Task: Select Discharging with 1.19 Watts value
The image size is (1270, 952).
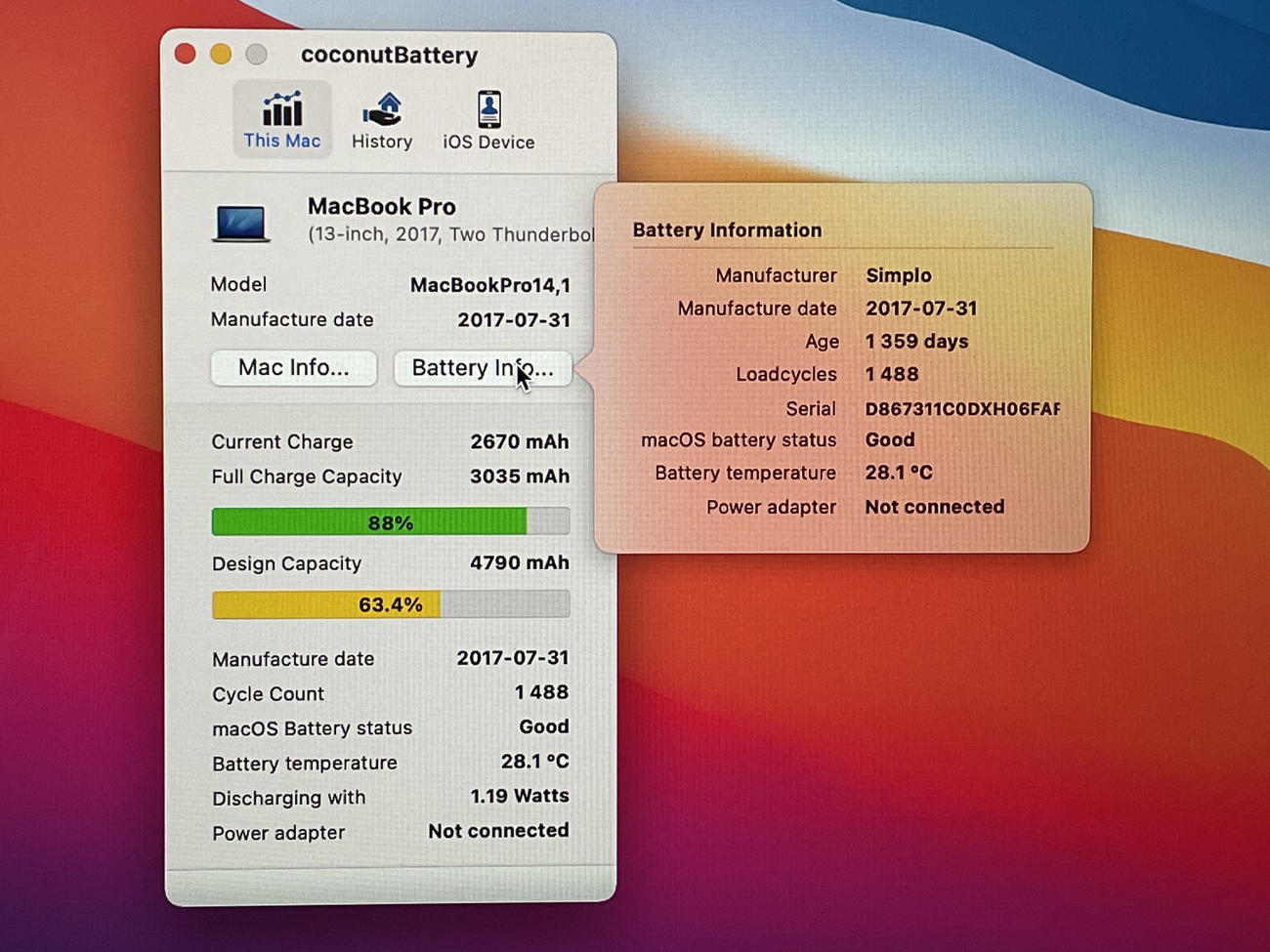Action: click(x=520, y=796)
